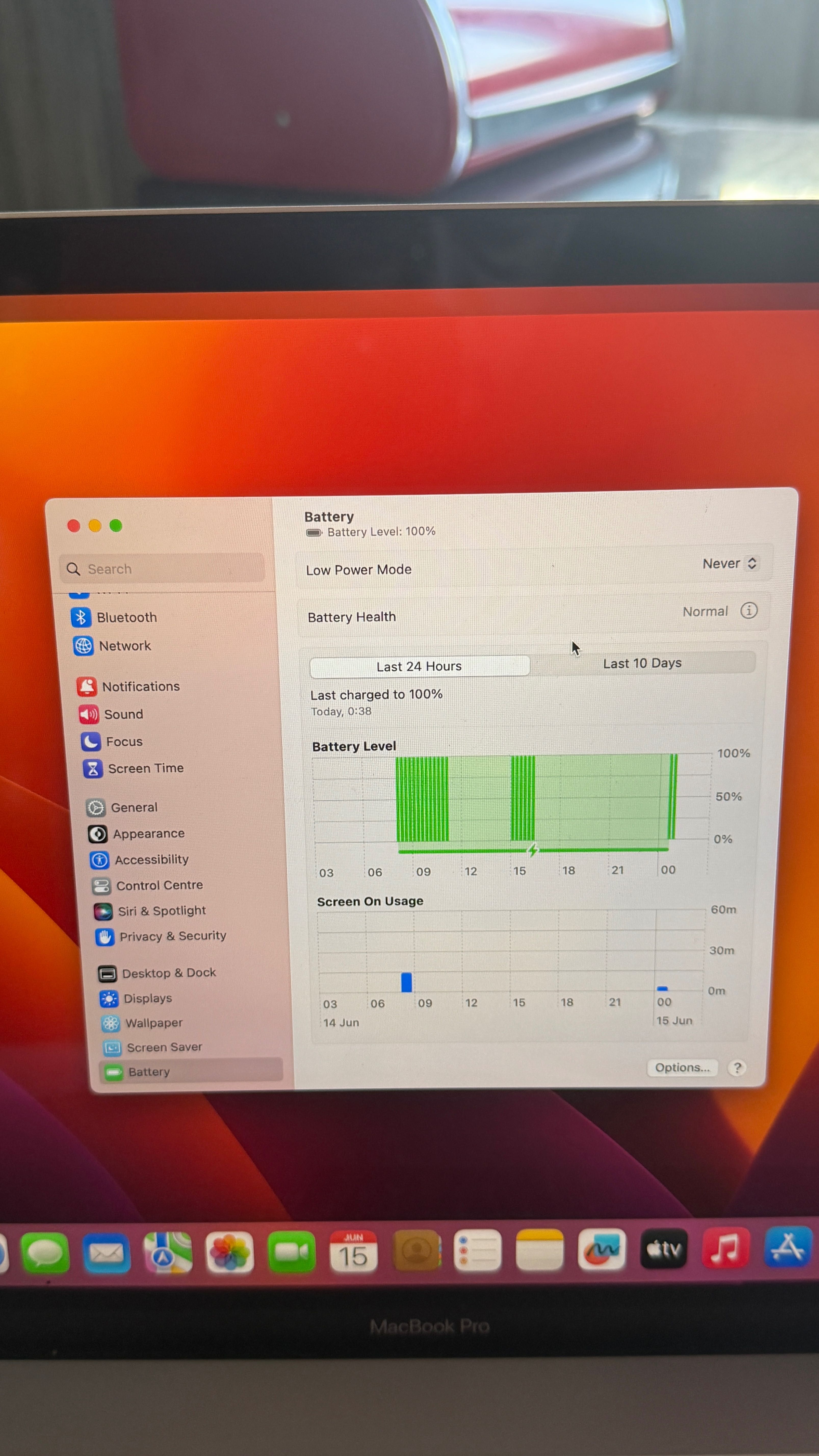Click the Privacy & Security hand icon
The height and width of the screenshot is (1456, 819).
[105, 937]
